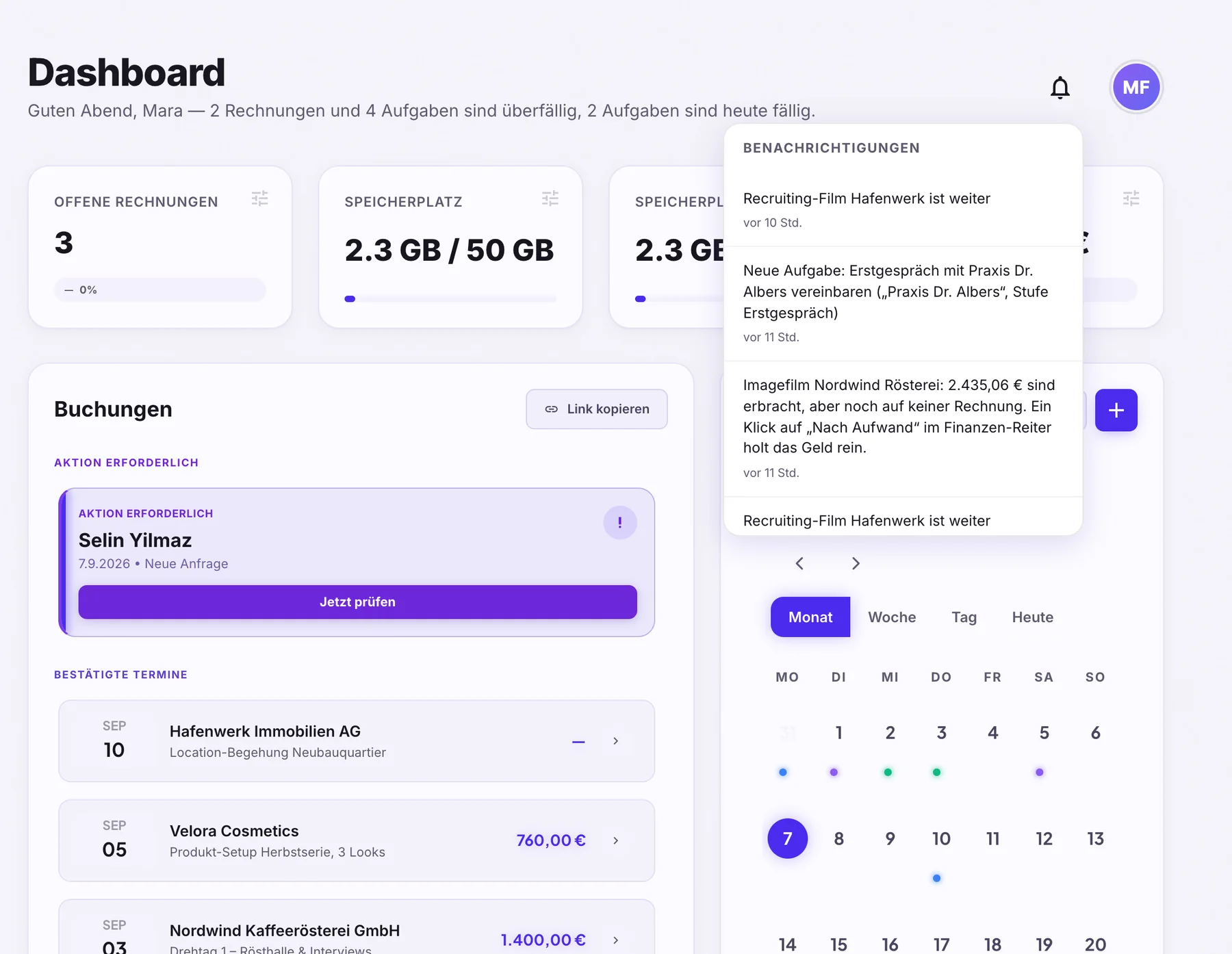This screenshot has height=954, width=1232.
Task: Open settings icon on Offene Rechnungen card
Action: 259,198
